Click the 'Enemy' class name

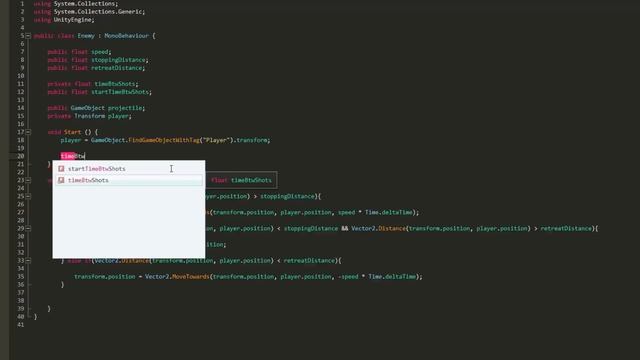pos(86,36)
